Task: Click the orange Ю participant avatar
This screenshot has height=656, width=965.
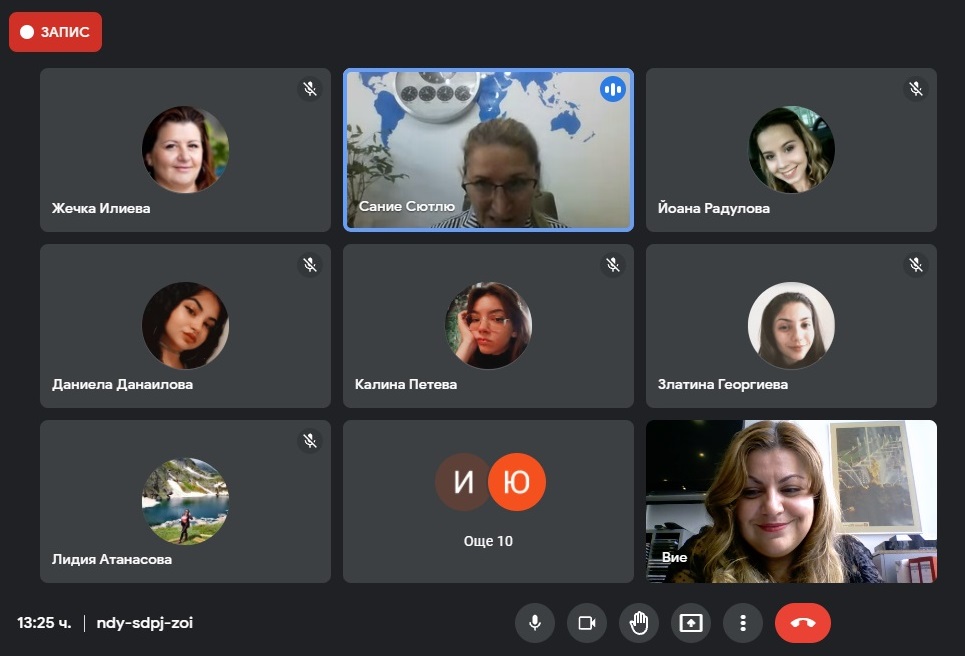Action: (x=517, y=482)
